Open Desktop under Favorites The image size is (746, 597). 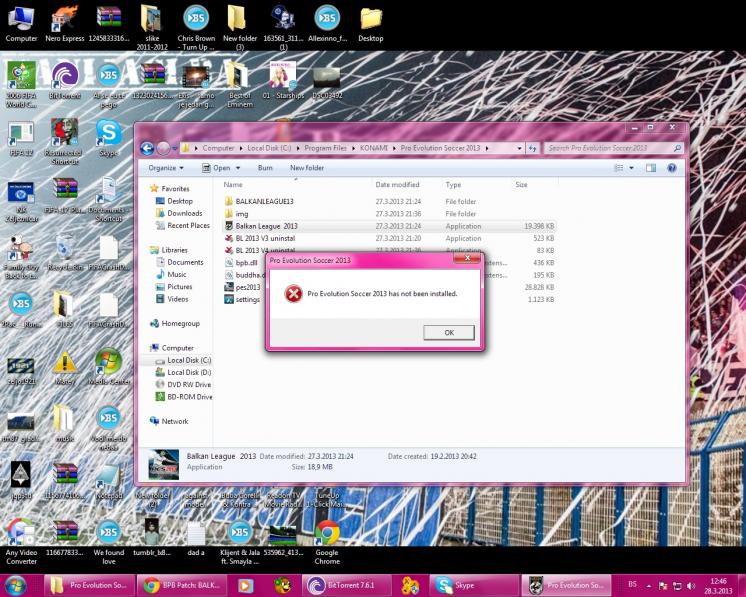click(x=174, y=201)
